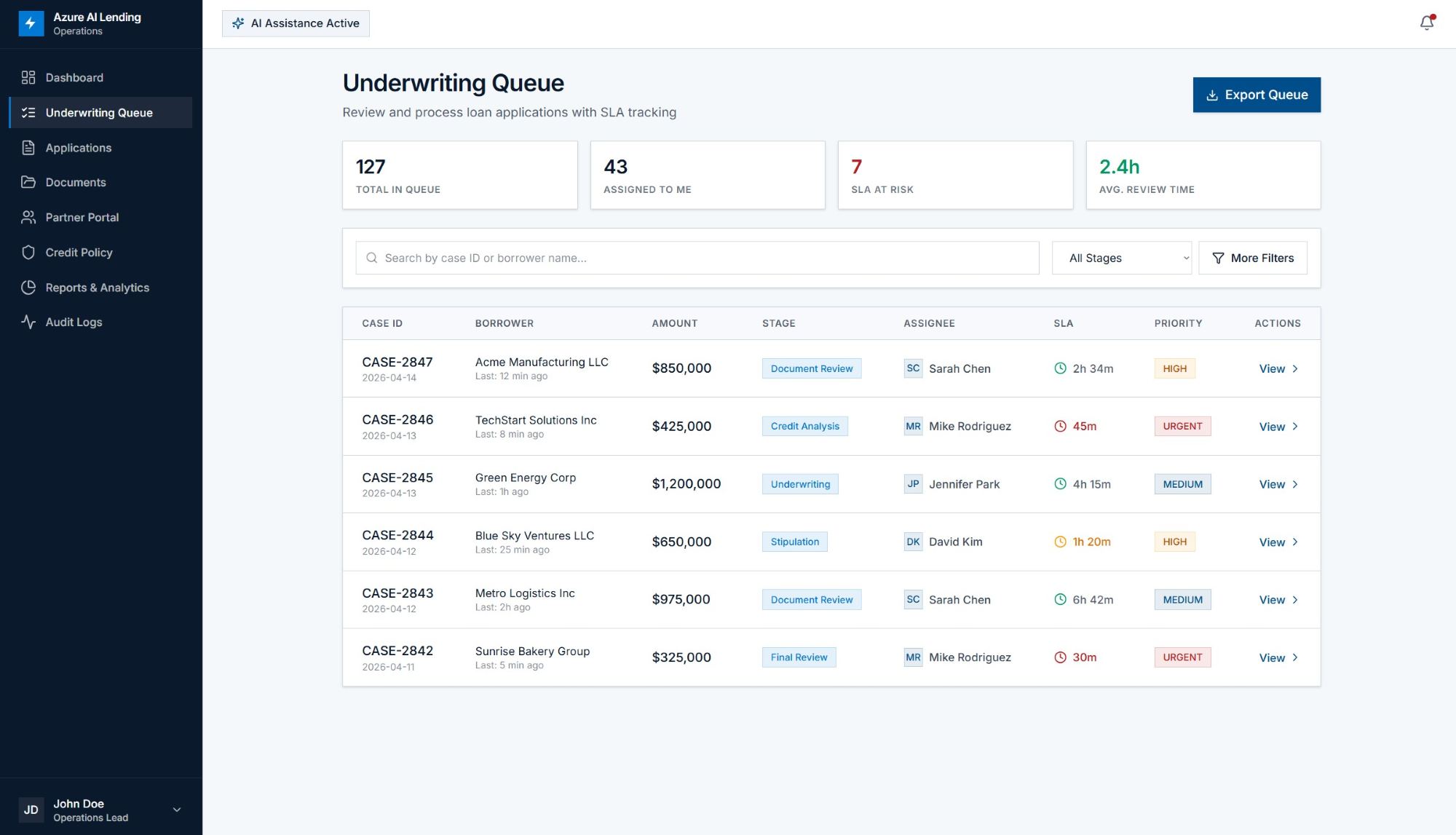The image size is (1456, 835).
Task: Click chevron next to View for CASE-2845
Action: point(1295,484)
